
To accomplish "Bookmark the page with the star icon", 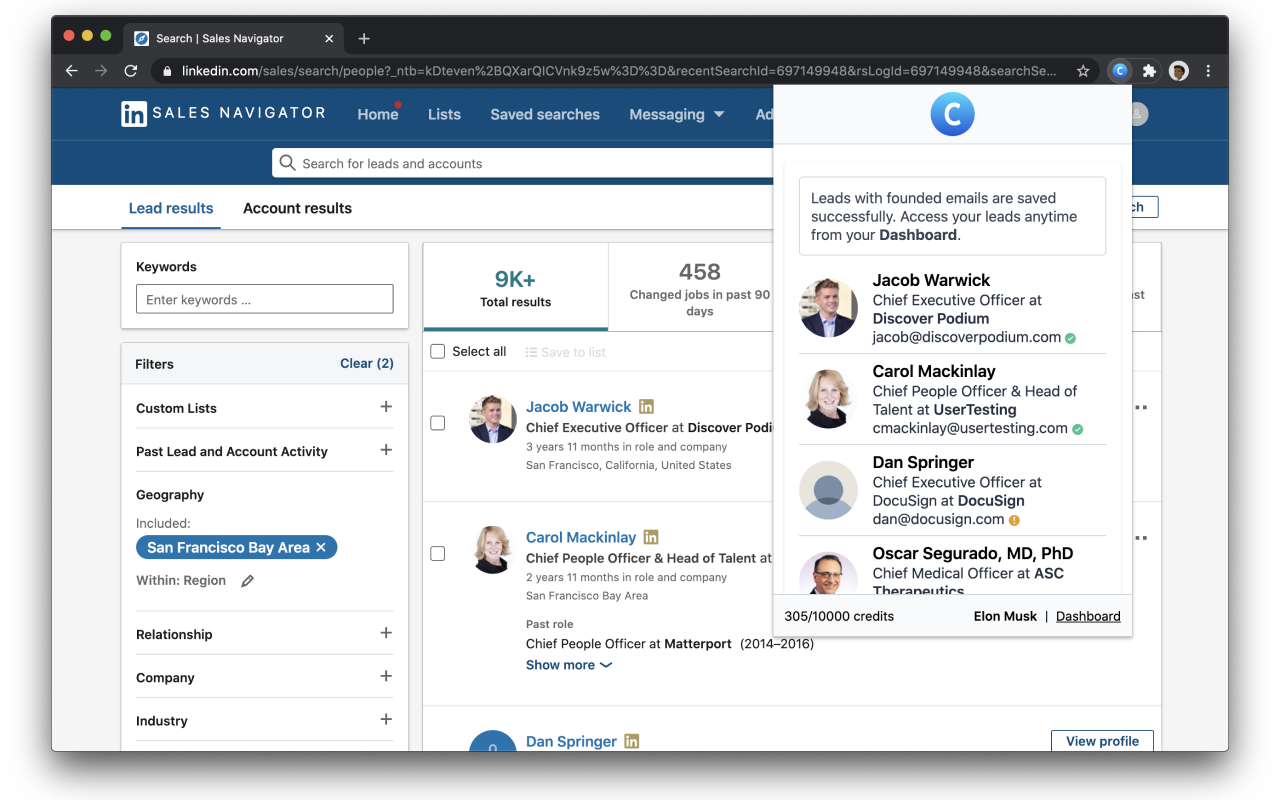I will (1083, 71).
